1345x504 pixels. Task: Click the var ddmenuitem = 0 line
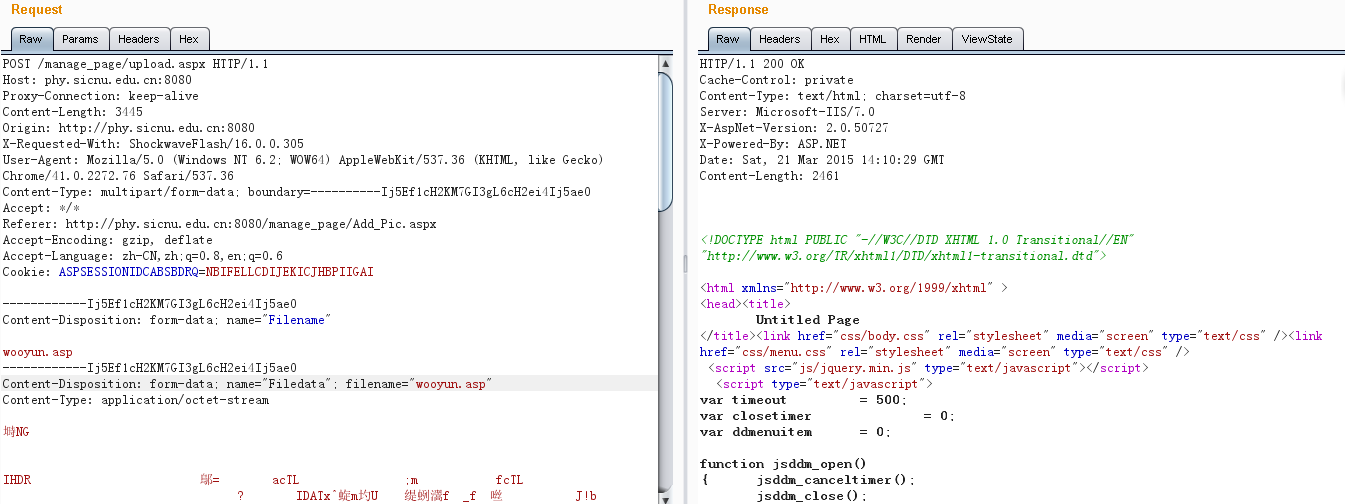click(795, 432)
